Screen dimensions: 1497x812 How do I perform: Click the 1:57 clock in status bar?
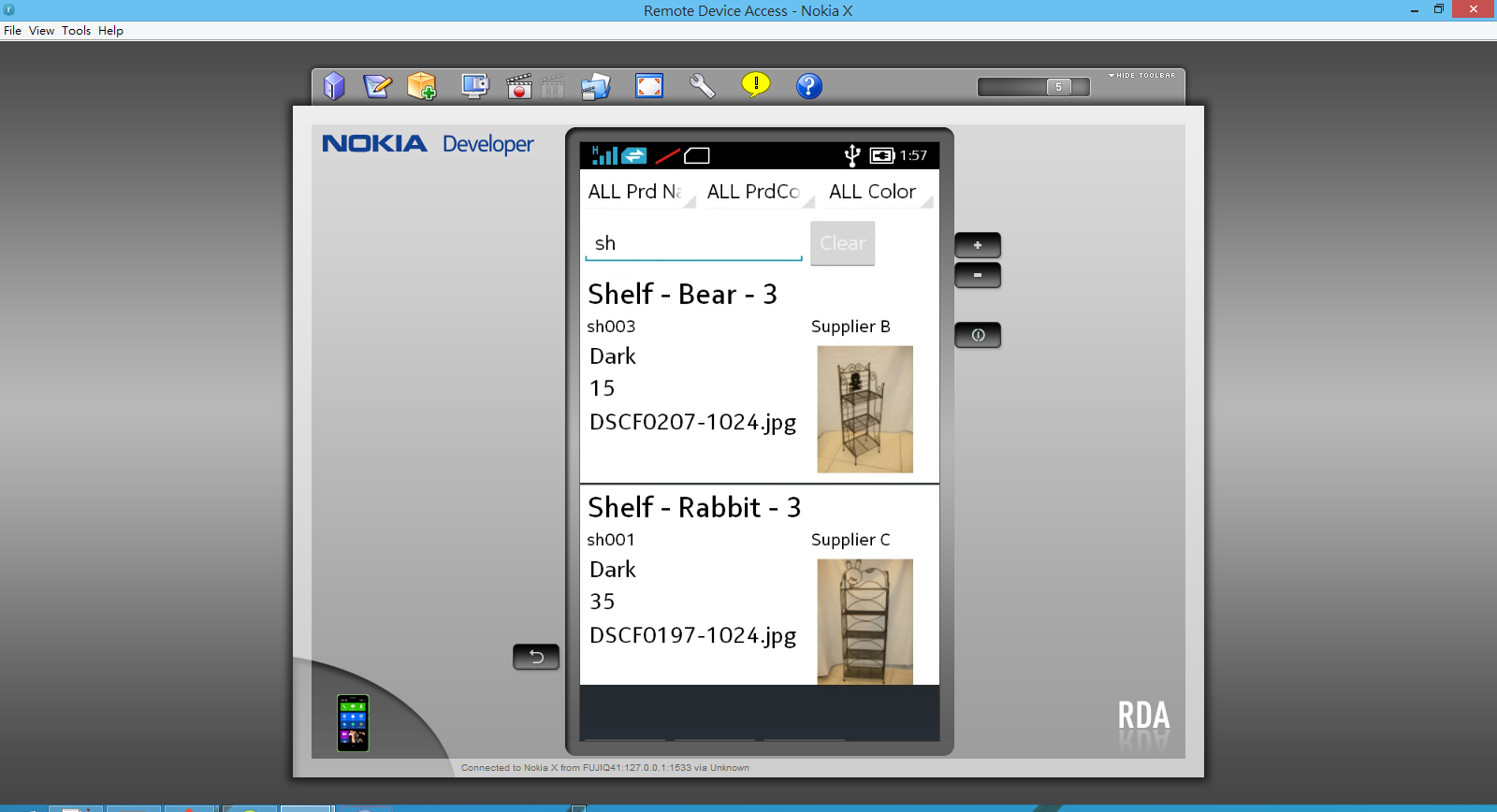(x=913, y=155)
